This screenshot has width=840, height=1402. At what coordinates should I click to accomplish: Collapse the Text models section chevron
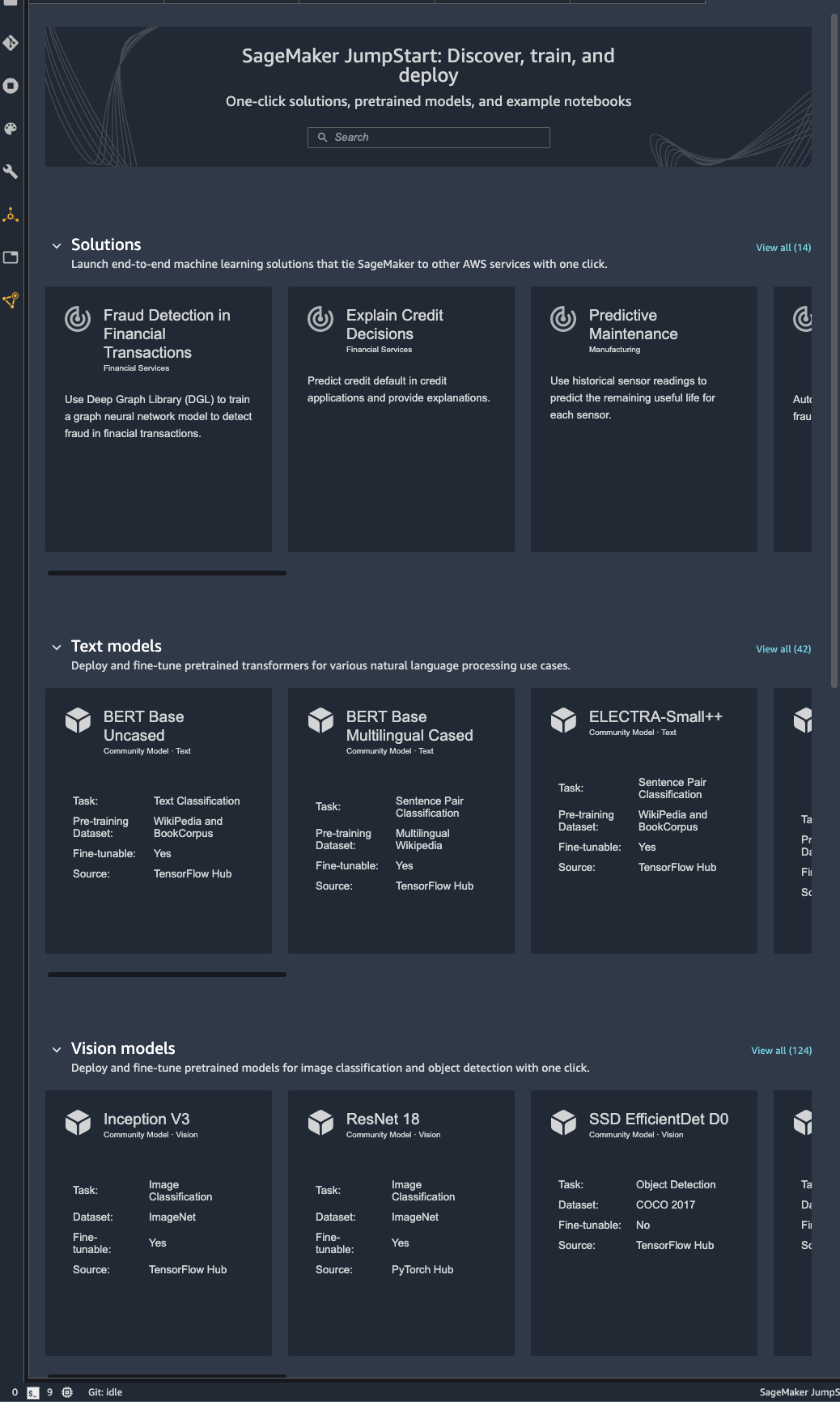pos(57,647)
